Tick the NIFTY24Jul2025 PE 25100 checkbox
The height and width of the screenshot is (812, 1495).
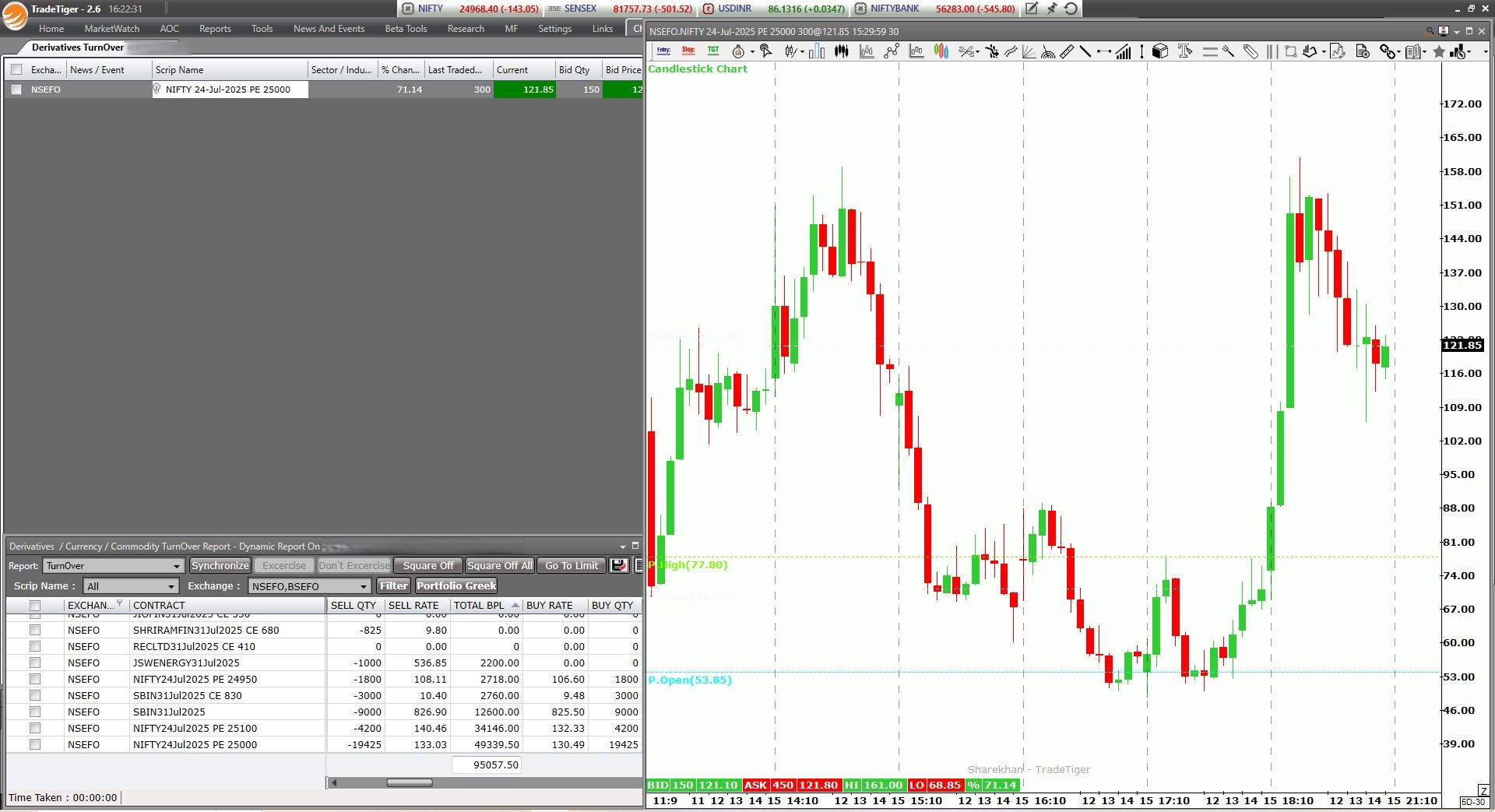[35, 728]
